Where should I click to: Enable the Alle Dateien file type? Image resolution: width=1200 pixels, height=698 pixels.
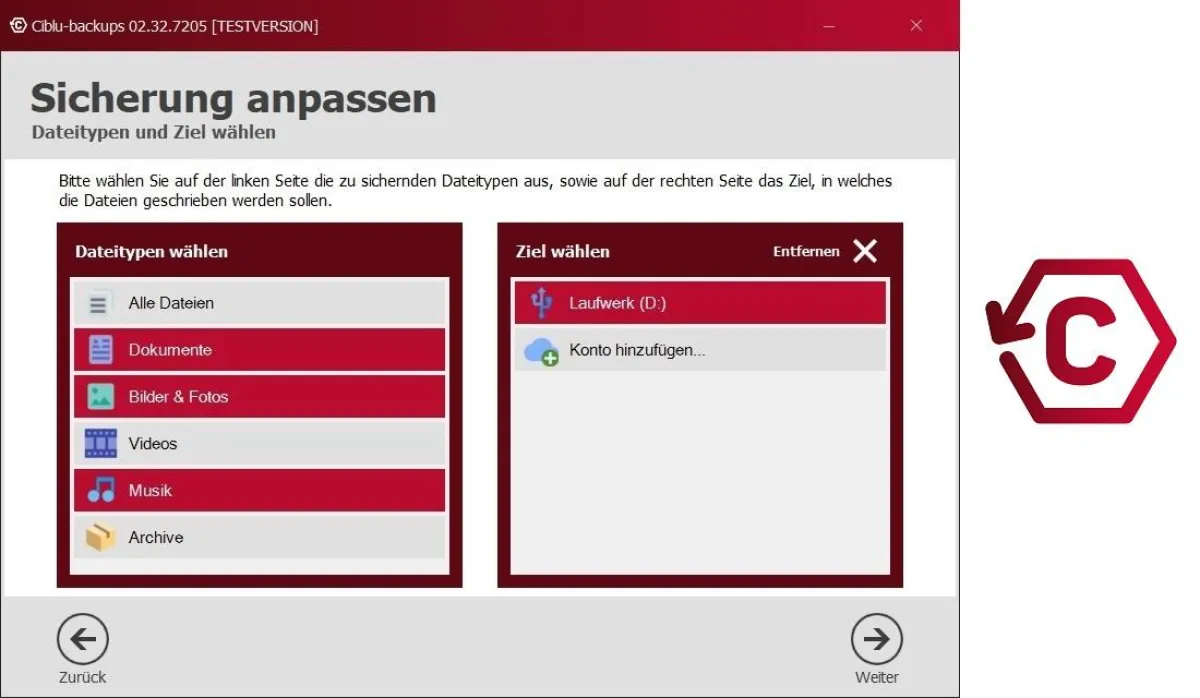[x=260, y=303]
